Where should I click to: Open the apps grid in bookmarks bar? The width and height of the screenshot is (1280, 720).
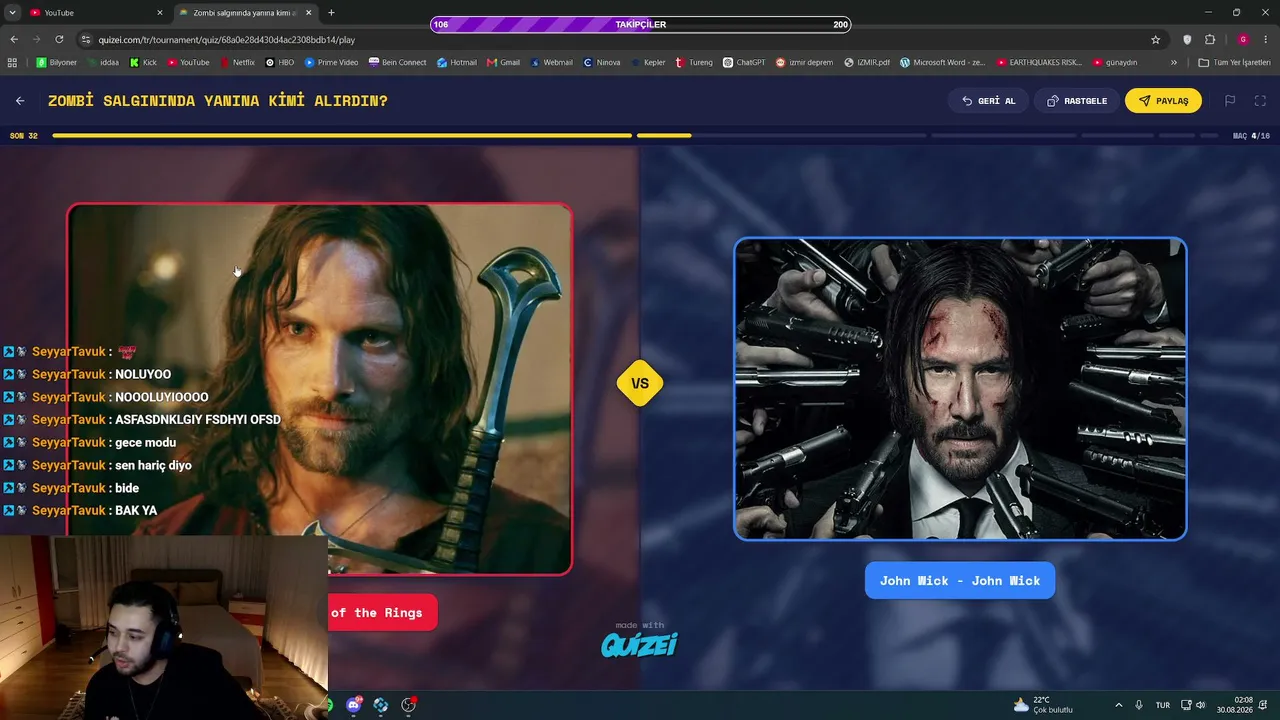(12, 62)
